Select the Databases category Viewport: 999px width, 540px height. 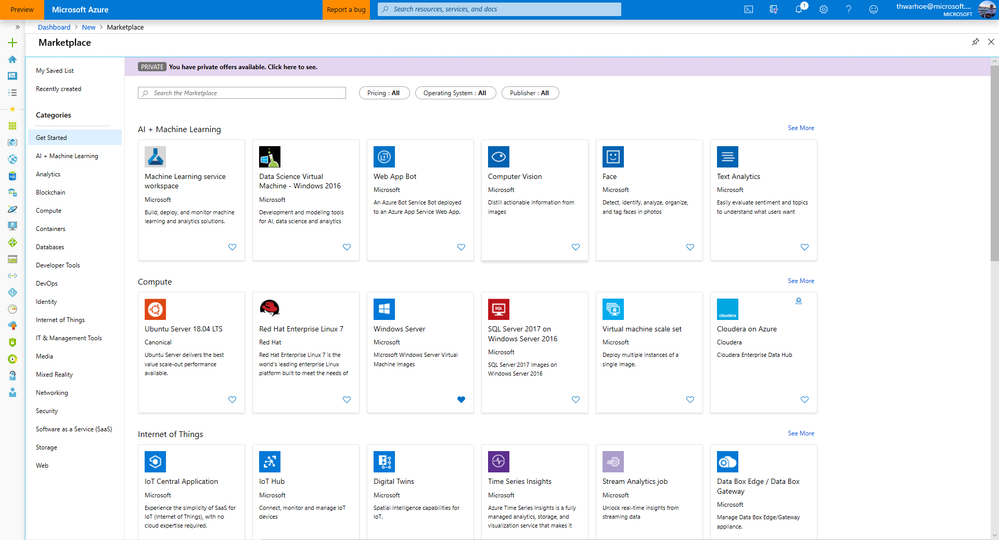coord(50,247)
